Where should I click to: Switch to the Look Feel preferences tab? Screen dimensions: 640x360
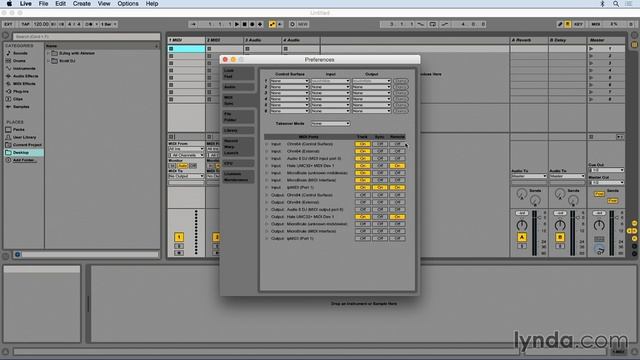coord(238,73)
